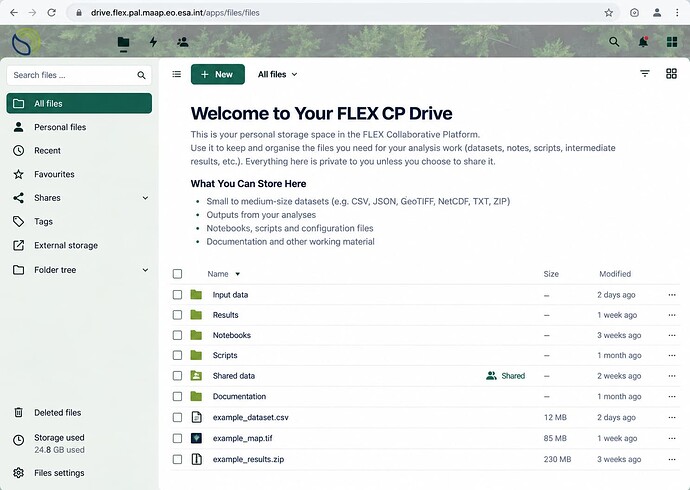Open the Activity lightning bolt icon
The height and width of the screenshot is (490, 690).
153,42
